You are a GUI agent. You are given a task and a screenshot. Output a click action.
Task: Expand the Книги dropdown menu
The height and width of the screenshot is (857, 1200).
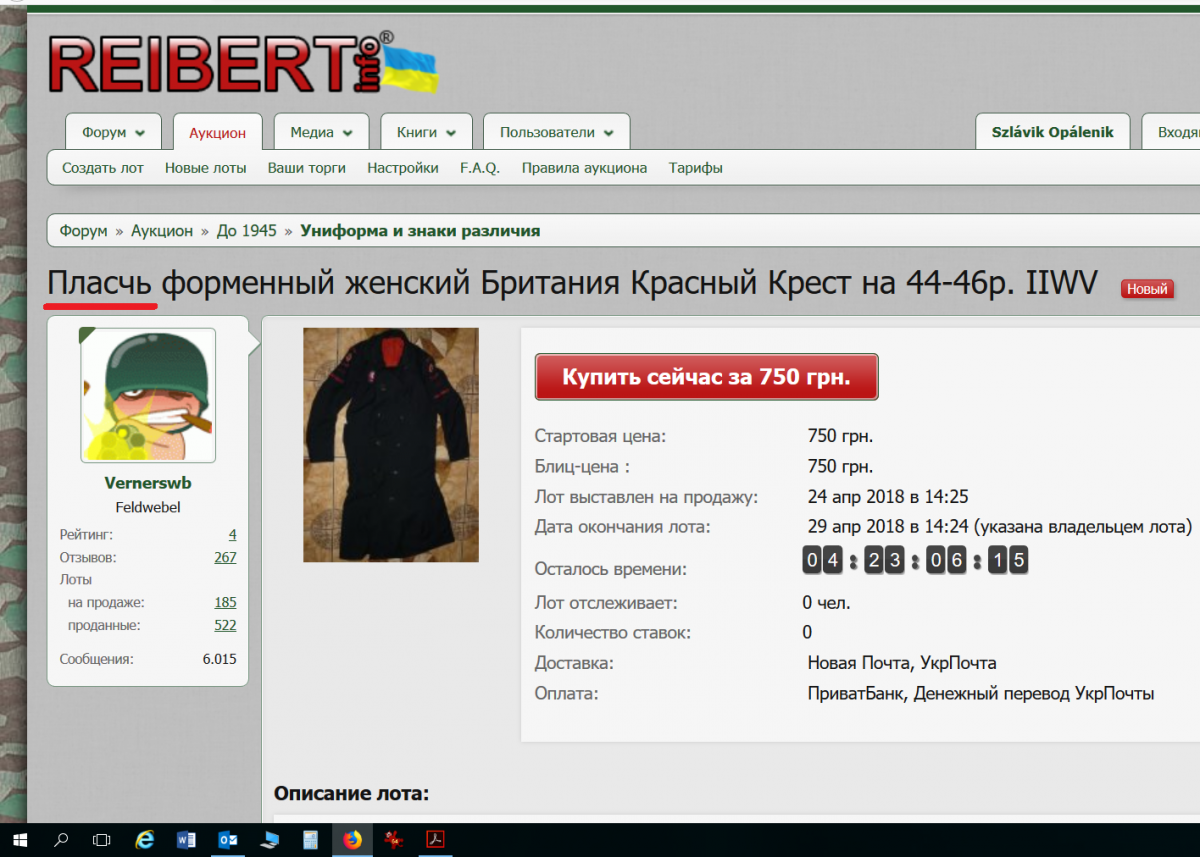click(x=426, y=133)
